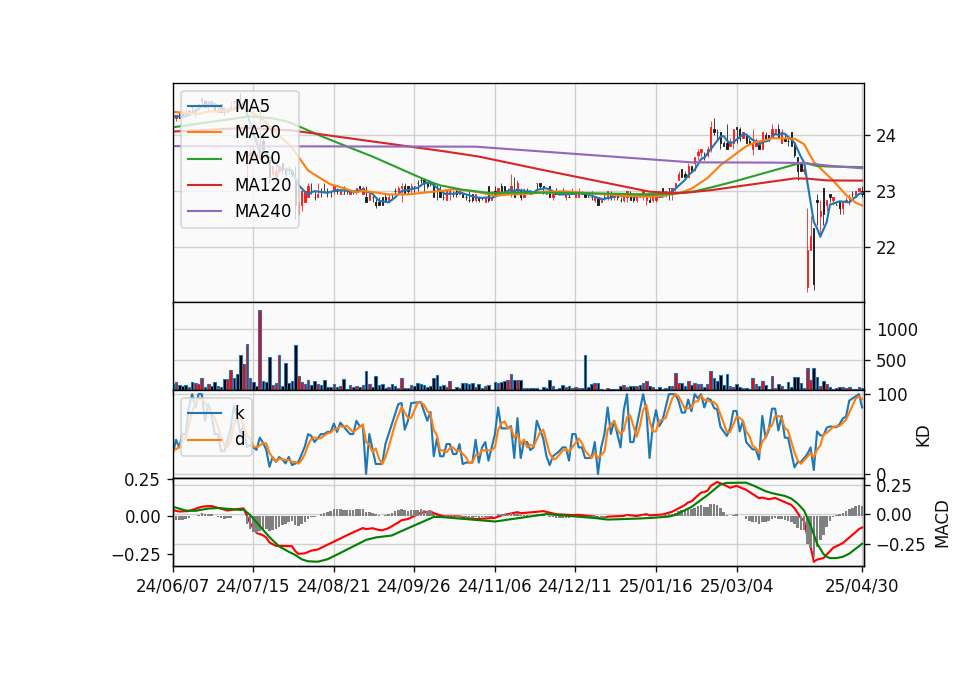Click the 24/08/21 date axis label
Image resolution: width=960 pixels, height=690 pixels.
(334, 586)
